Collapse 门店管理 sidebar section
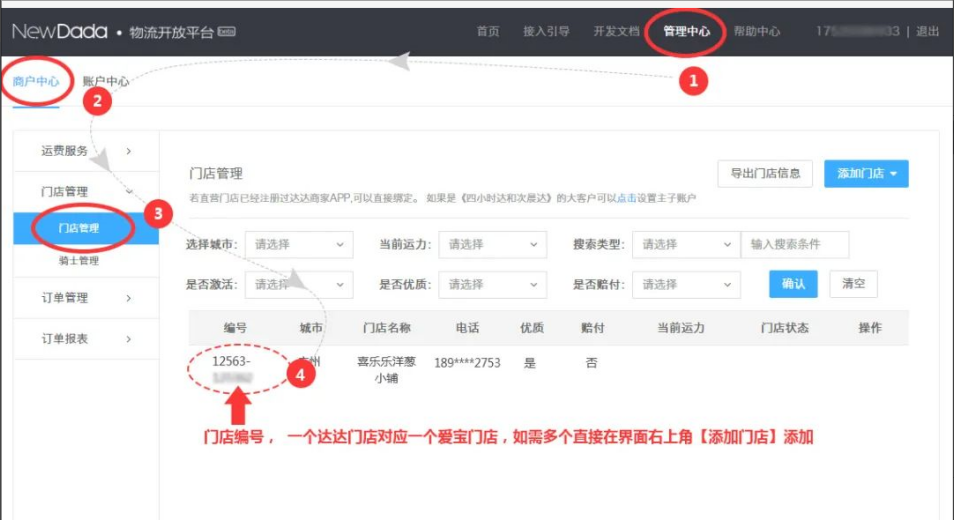 85,191
